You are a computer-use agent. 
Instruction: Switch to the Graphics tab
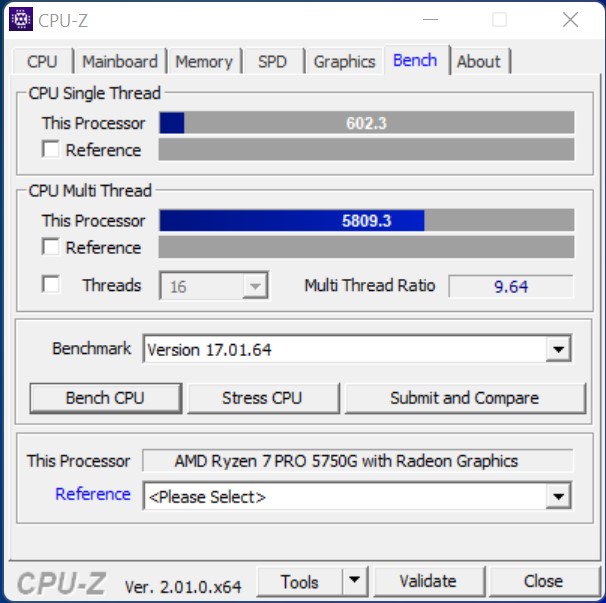(x=344, y=61)
